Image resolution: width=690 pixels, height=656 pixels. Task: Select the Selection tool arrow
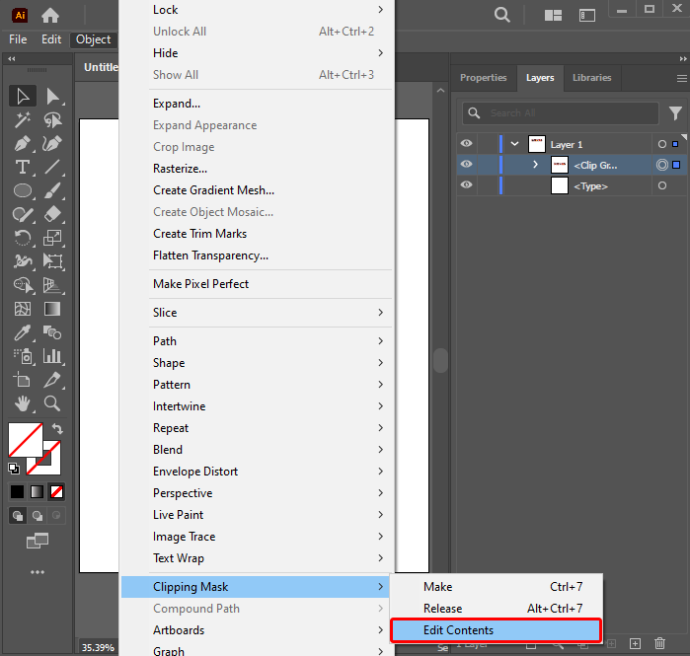coord(22,96)
